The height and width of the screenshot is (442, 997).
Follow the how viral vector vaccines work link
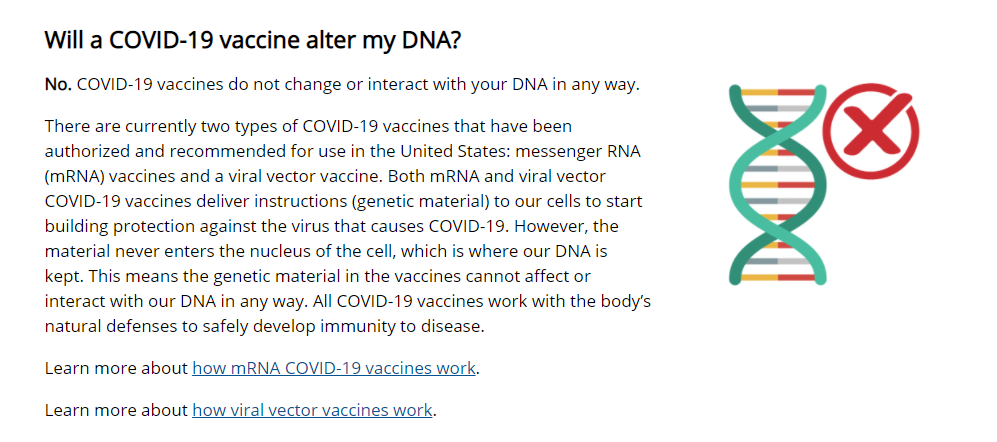(x=312, y=410)
